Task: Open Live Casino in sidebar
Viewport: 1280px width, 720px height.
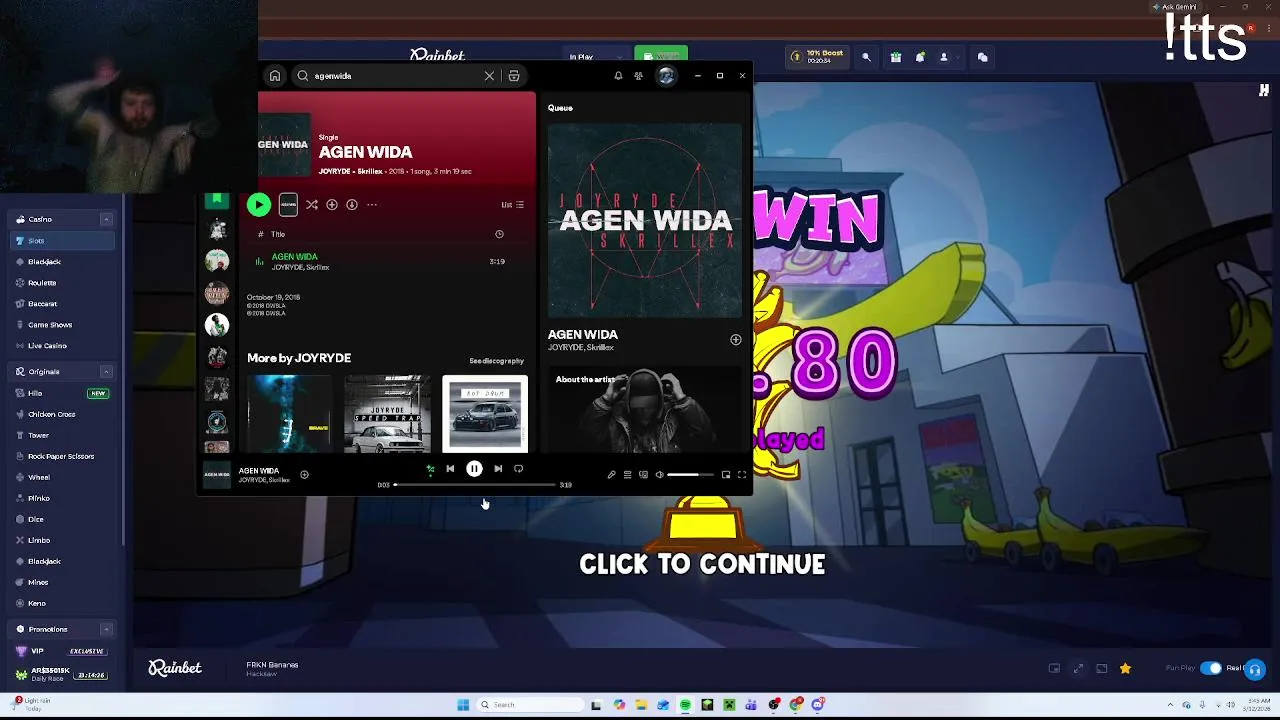Action: point(47,346)
